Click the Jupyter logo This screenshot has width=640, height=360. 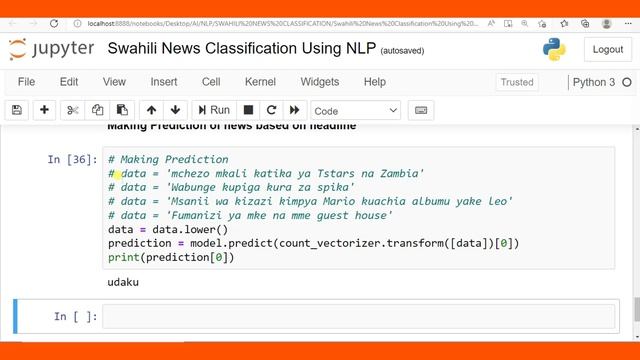click(51, 49)
